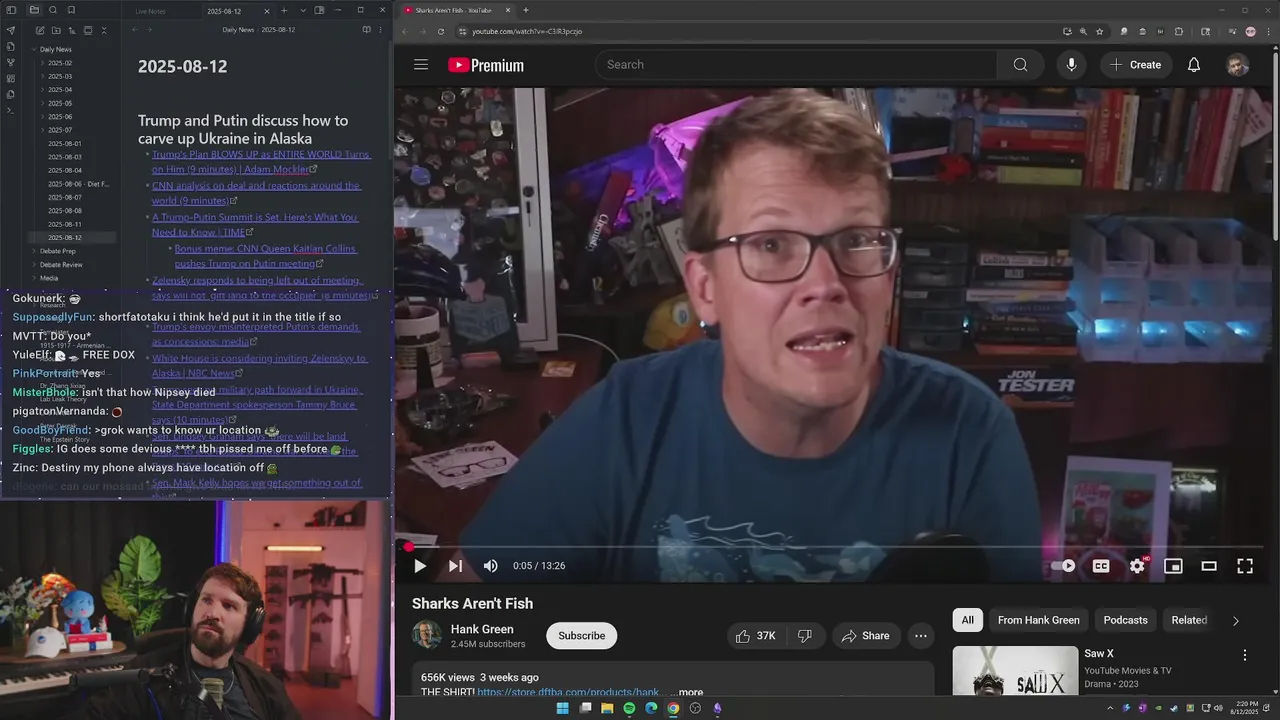Viewport: 1280px width, 720px height.
Task: Select the All filter chip
Action: point(967,620)
